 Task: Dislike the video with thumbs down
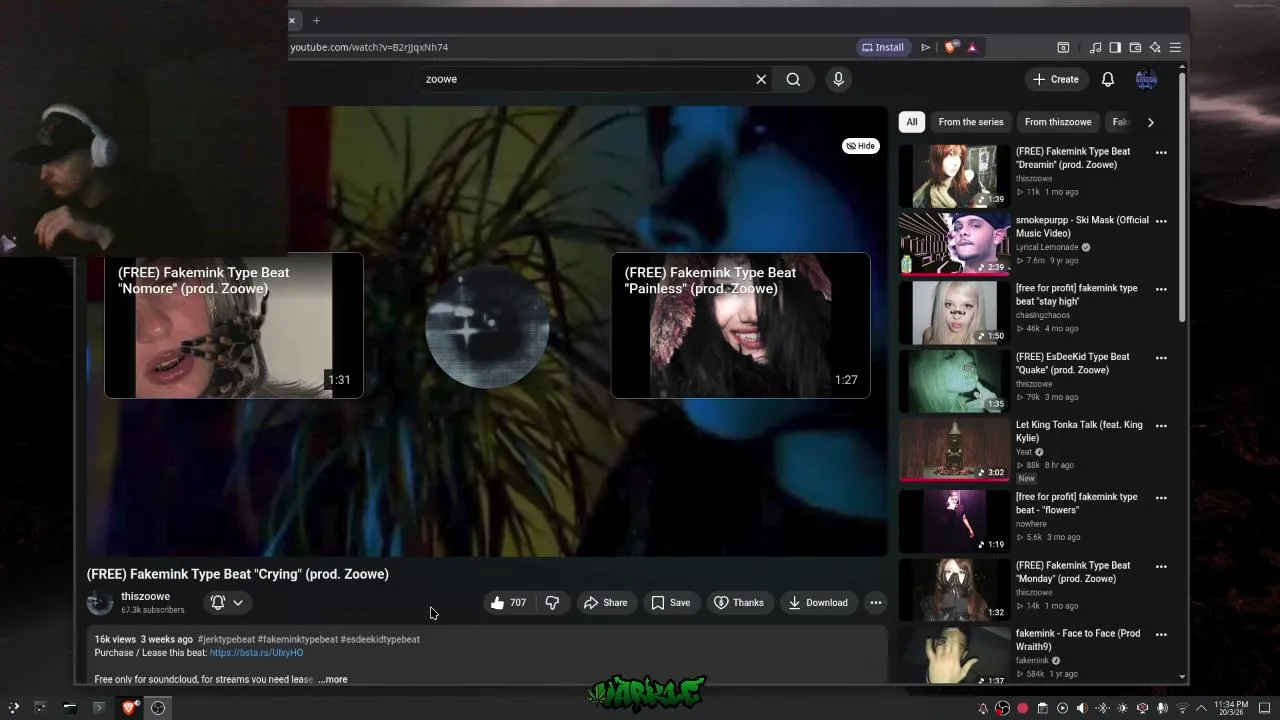(x=552, y=602)
